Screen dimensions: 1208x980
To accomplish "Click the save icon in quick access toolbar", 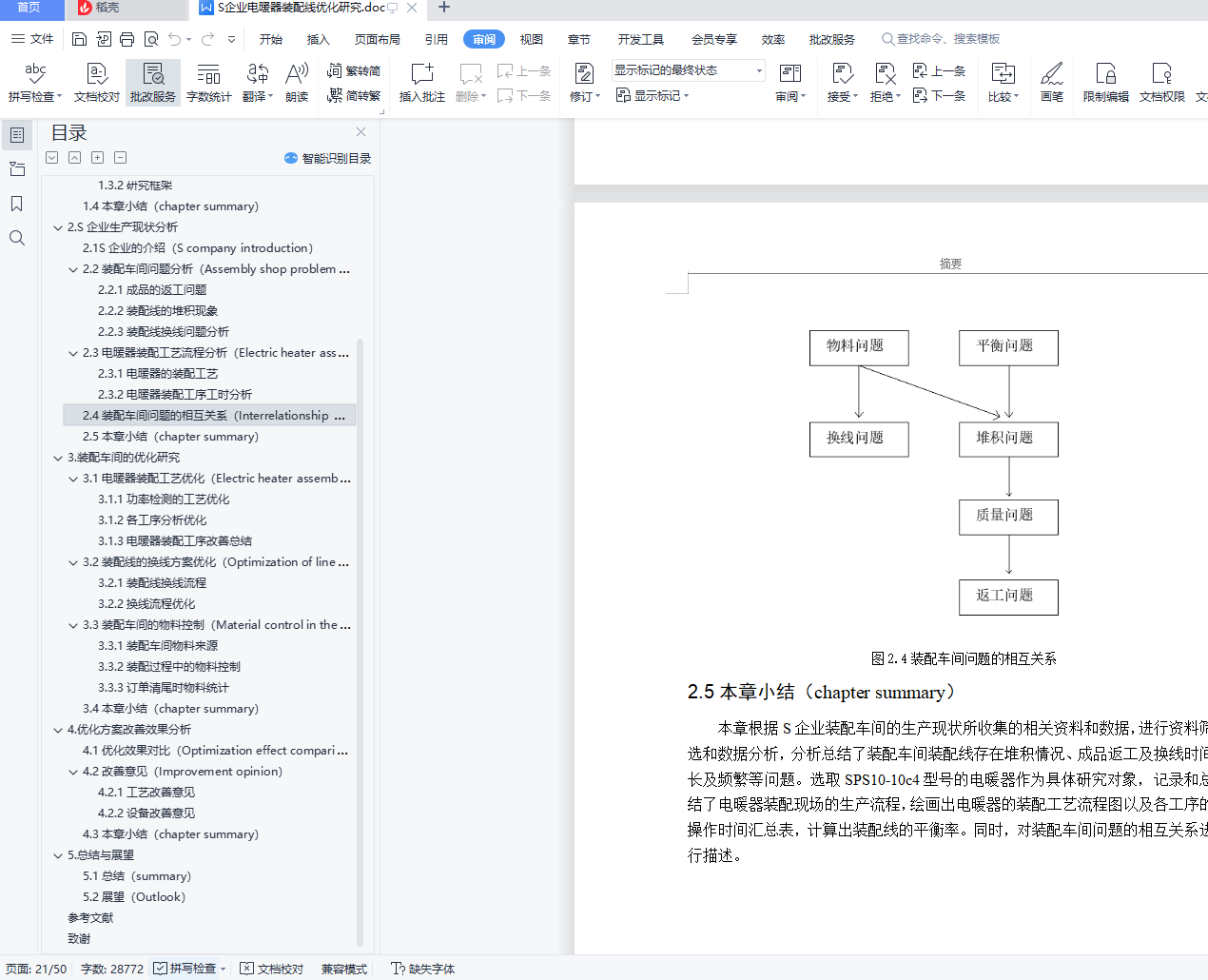I will (80, 39).
